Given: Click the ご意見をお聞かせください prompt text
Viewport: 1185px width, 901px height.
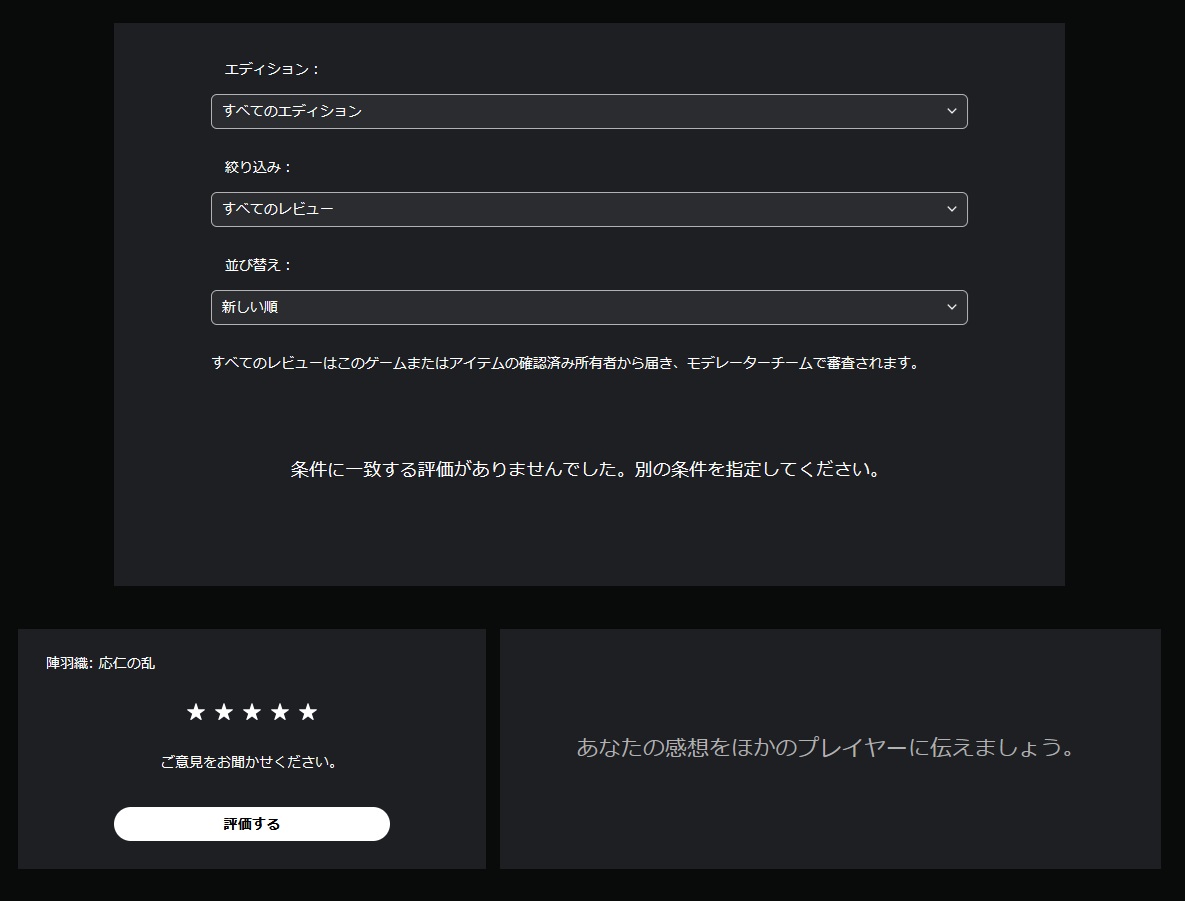Looking at the screenshot, I should tap(250, 762).
